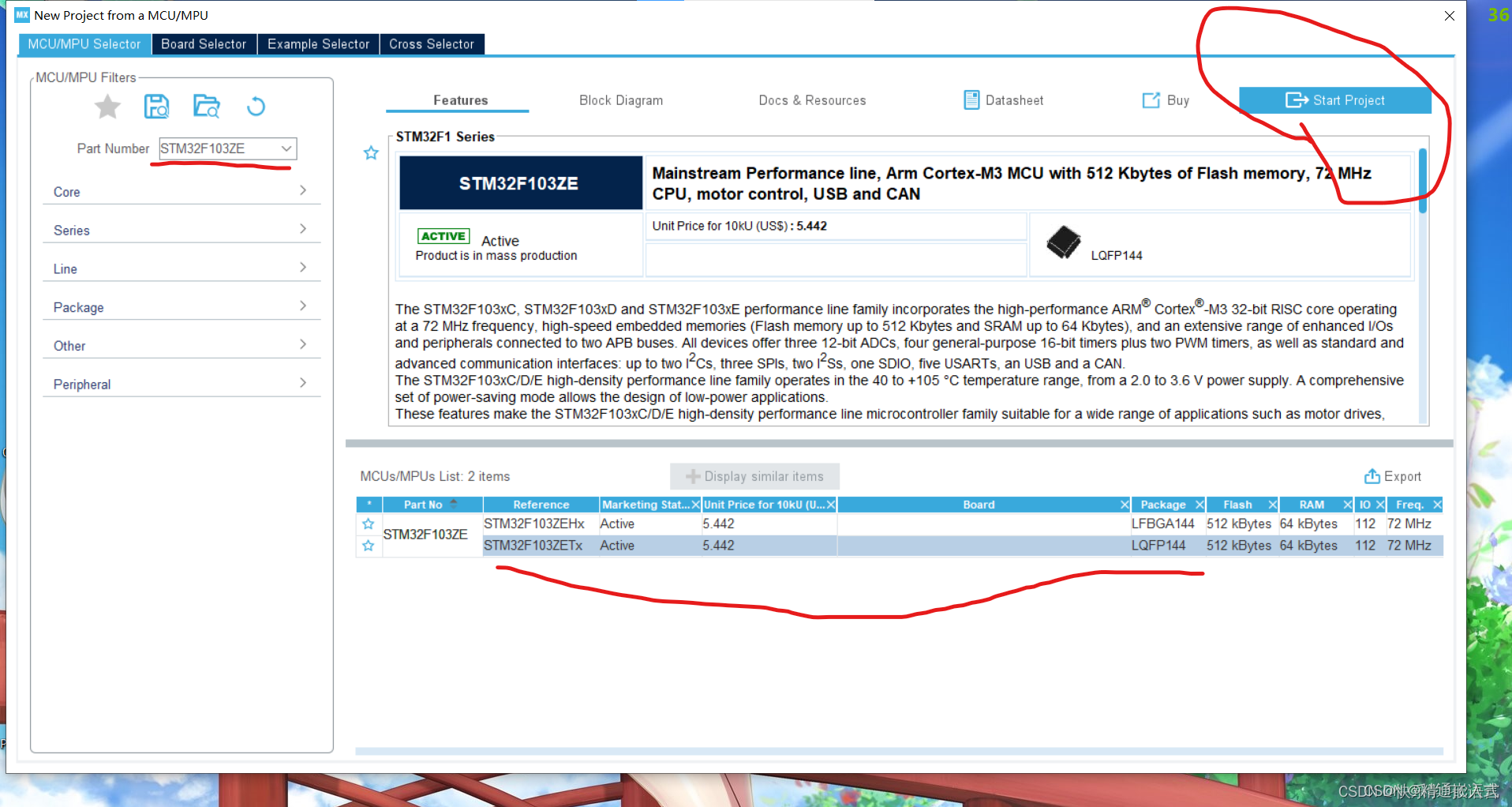
Task: Remove the Marketing Status column with its X
Action: 695,505
